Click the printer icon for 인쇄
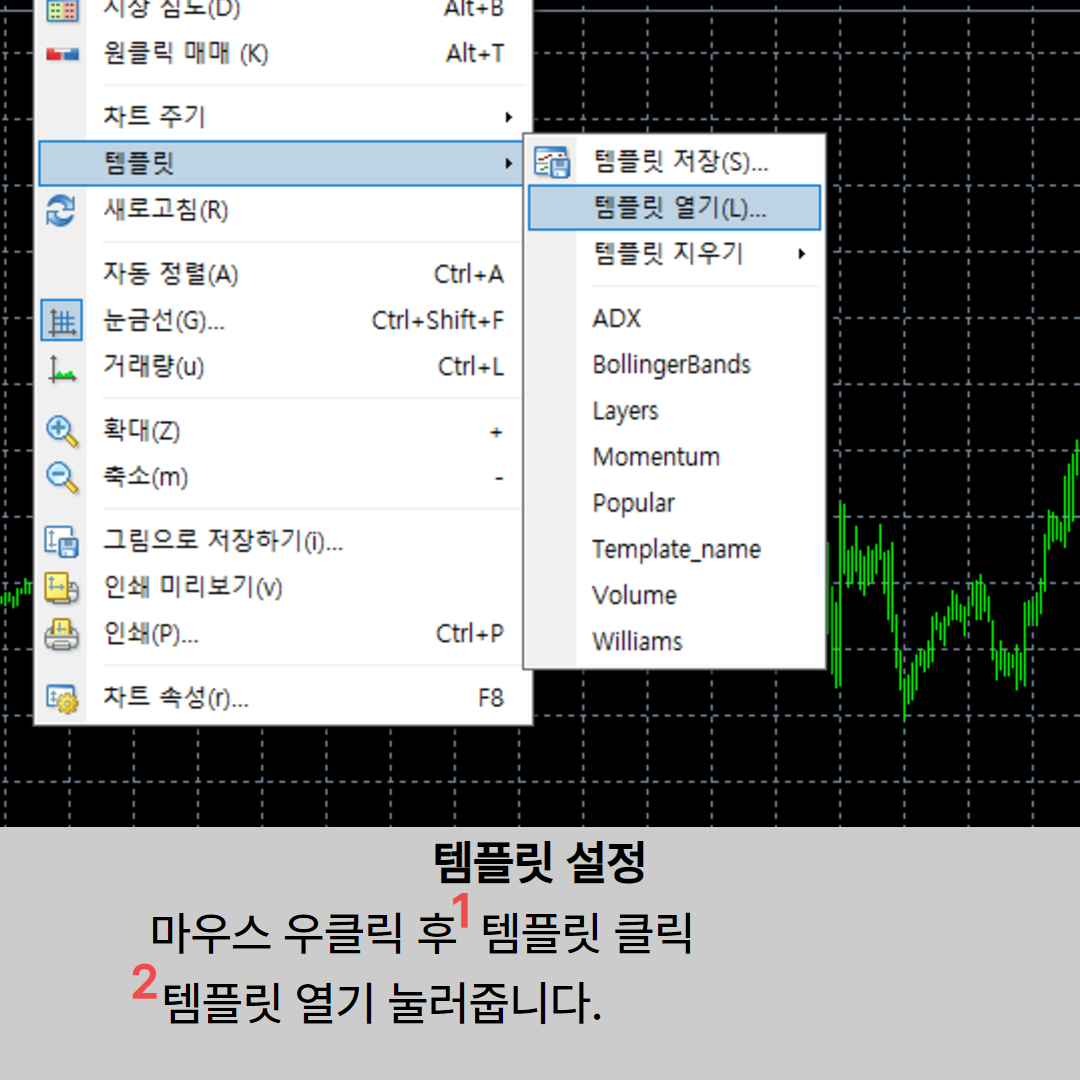 (62, 634)
